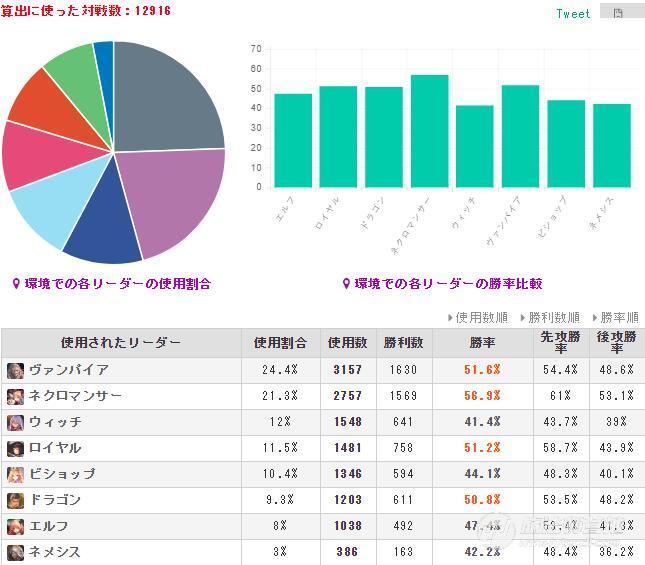Click the Necromancer leader avatar icon

point(15,396)
